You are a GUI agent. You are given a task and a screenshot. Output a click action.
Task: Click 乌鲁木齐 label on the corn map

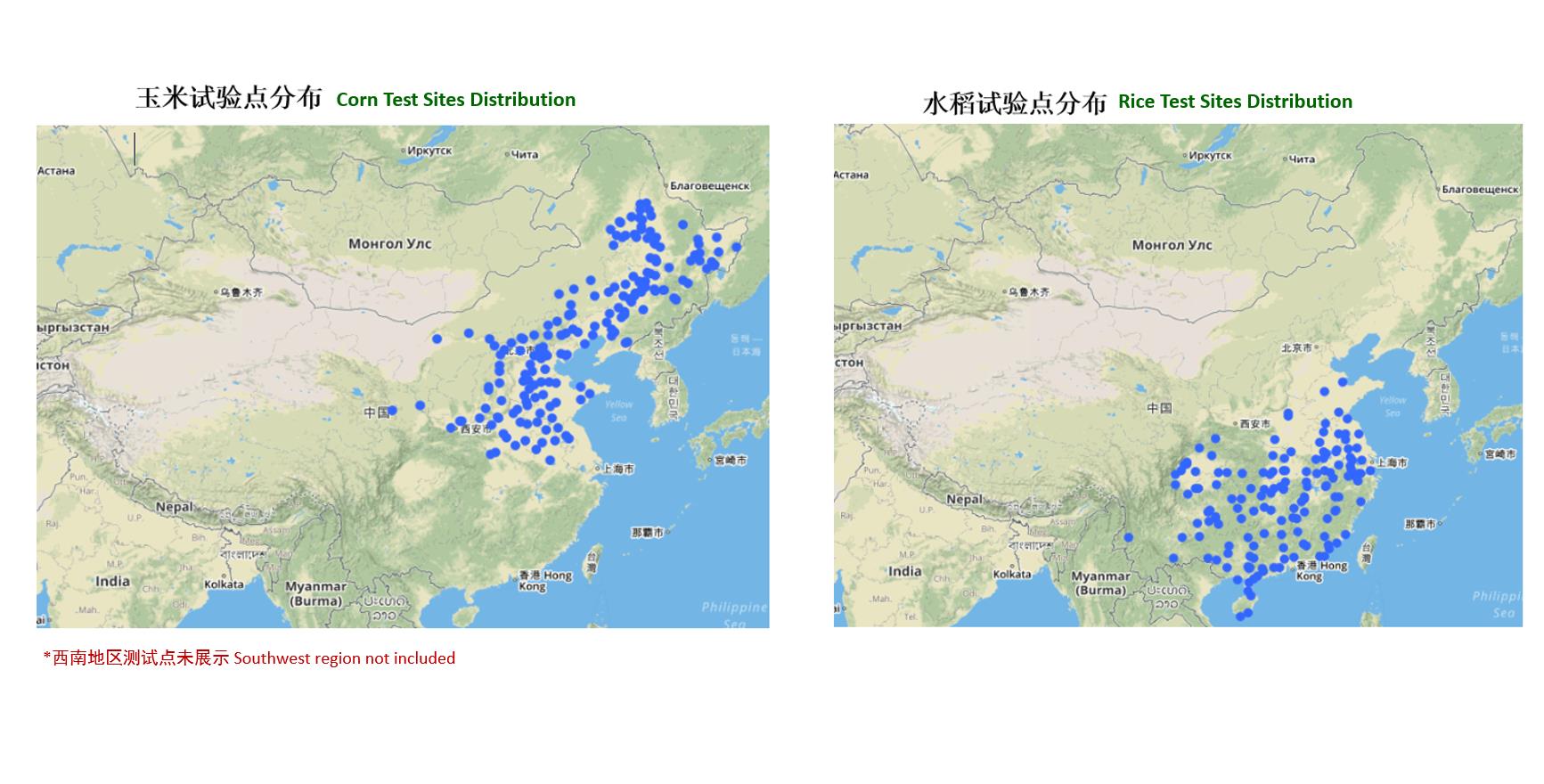(241, 292)
